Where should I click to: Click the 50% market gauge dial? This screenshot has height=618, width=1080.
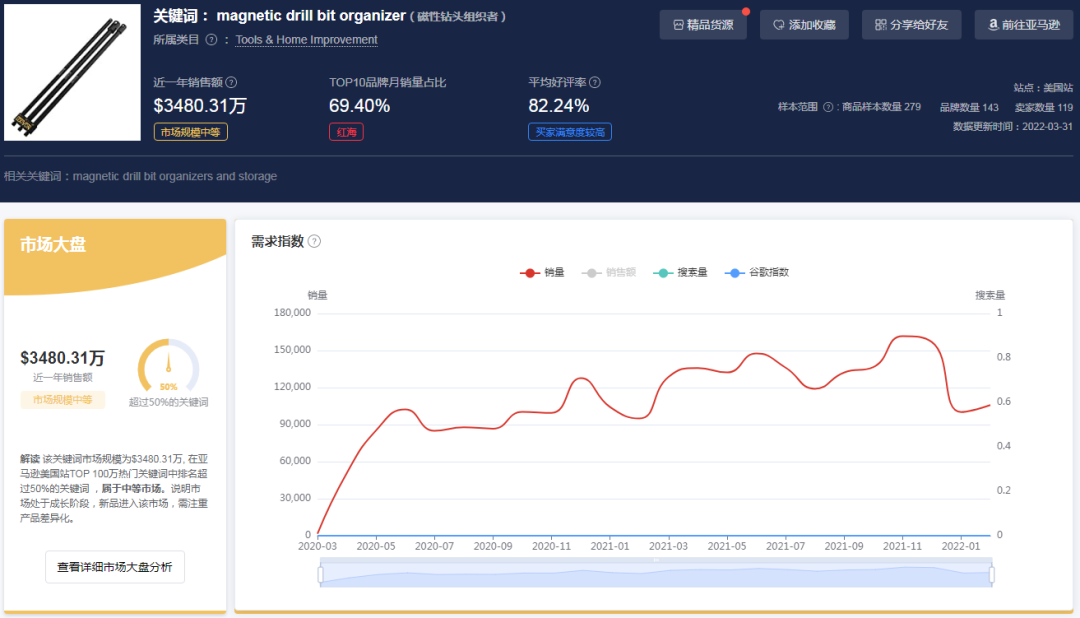pyautogui.click(x=169, y=366)
